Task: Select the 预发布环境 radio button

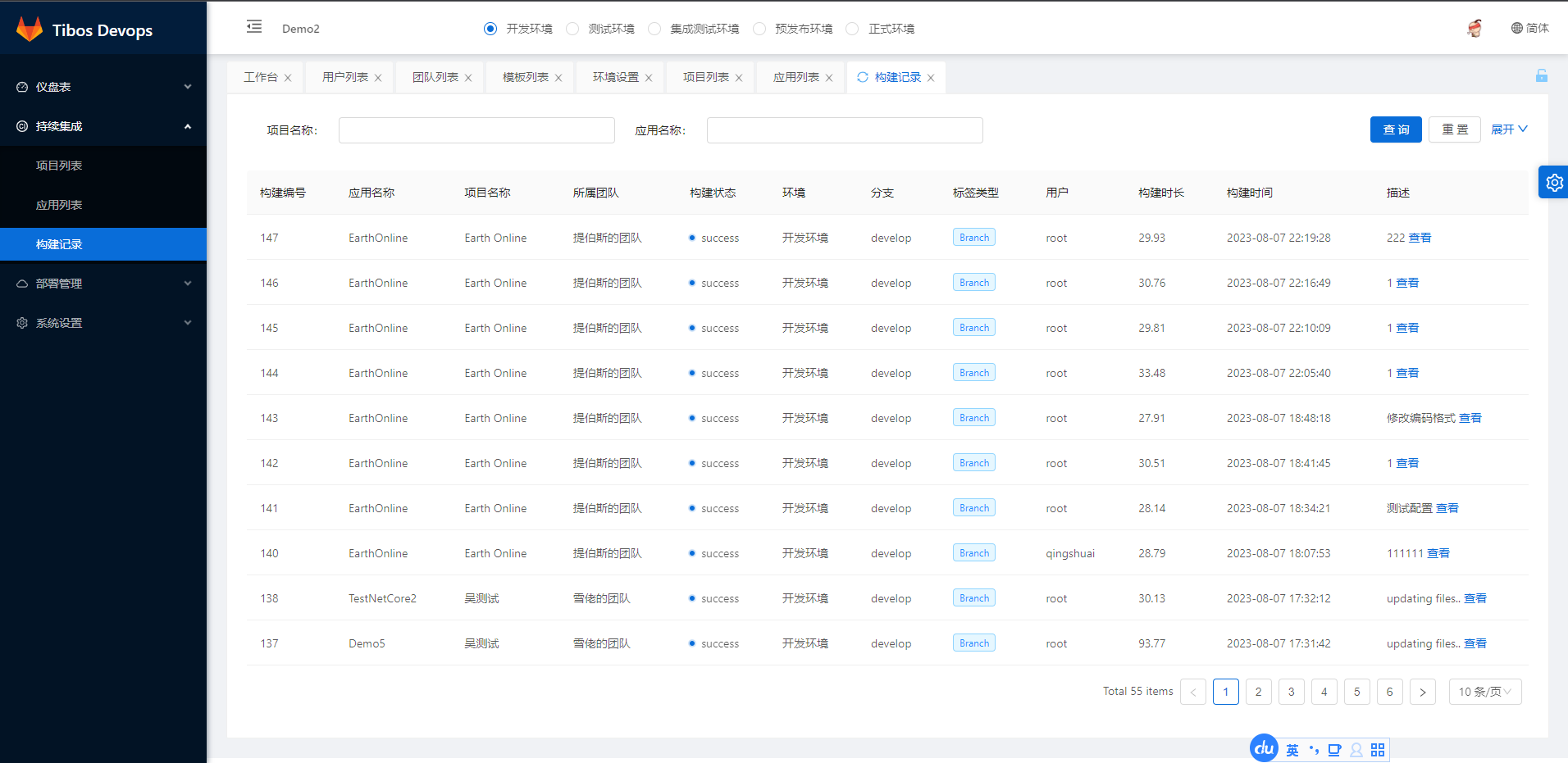Action: (759, 29)
